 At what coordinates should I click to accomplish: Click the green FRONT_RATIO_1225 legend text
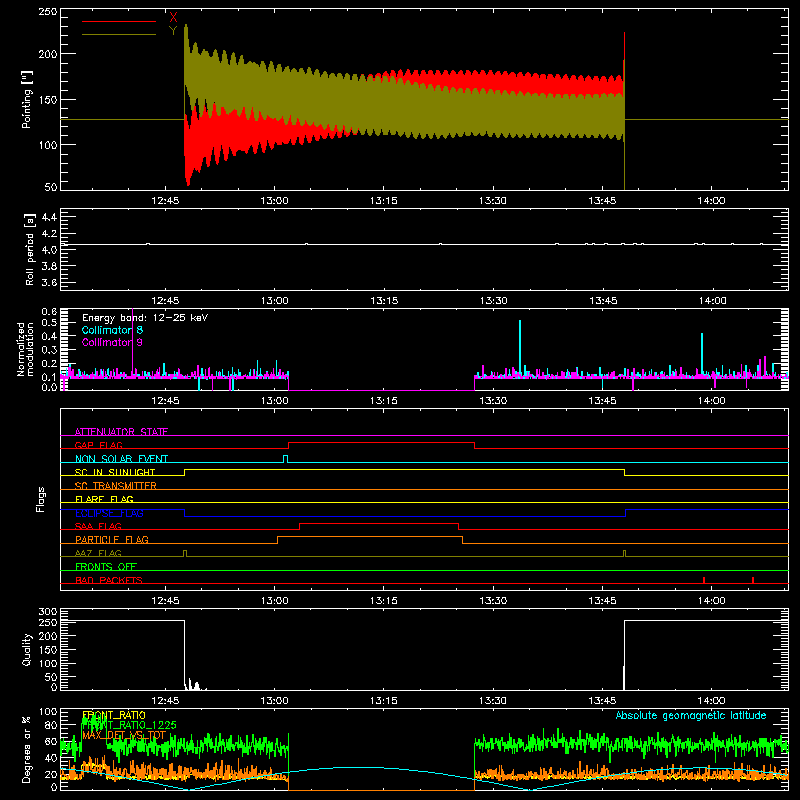[x=129, y=725]
